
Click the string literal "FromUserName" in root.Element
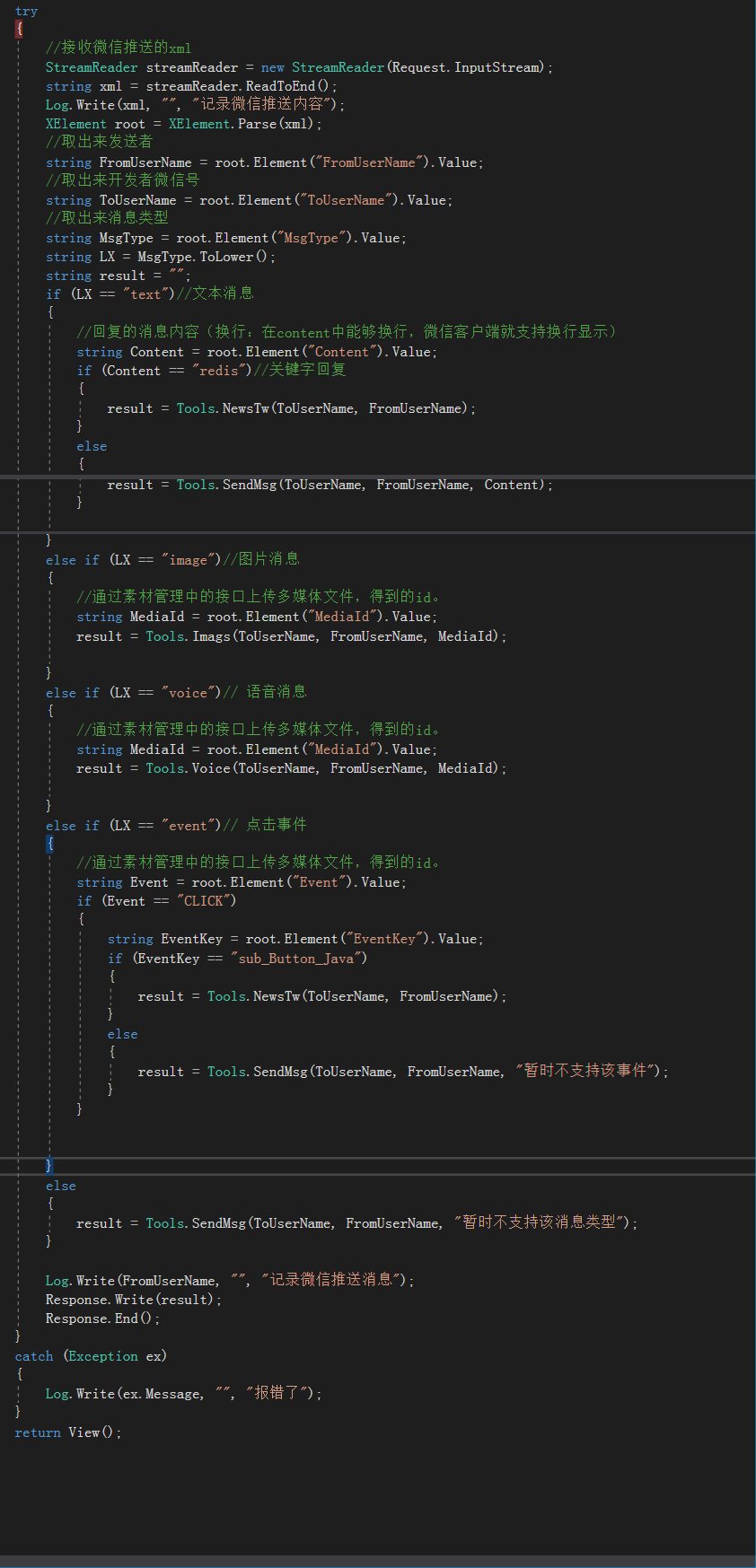click(369, 162)
